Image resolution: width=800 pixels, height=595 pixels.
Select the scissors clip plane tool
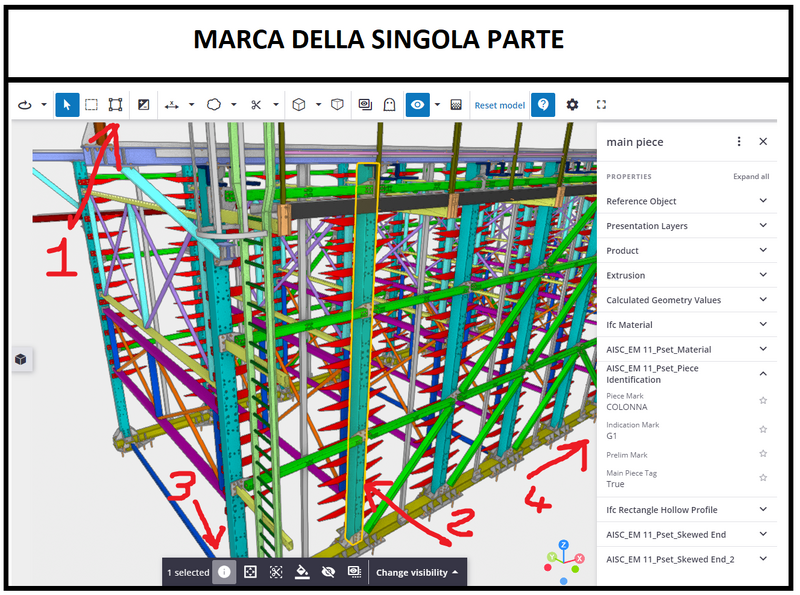coord(256,105)
